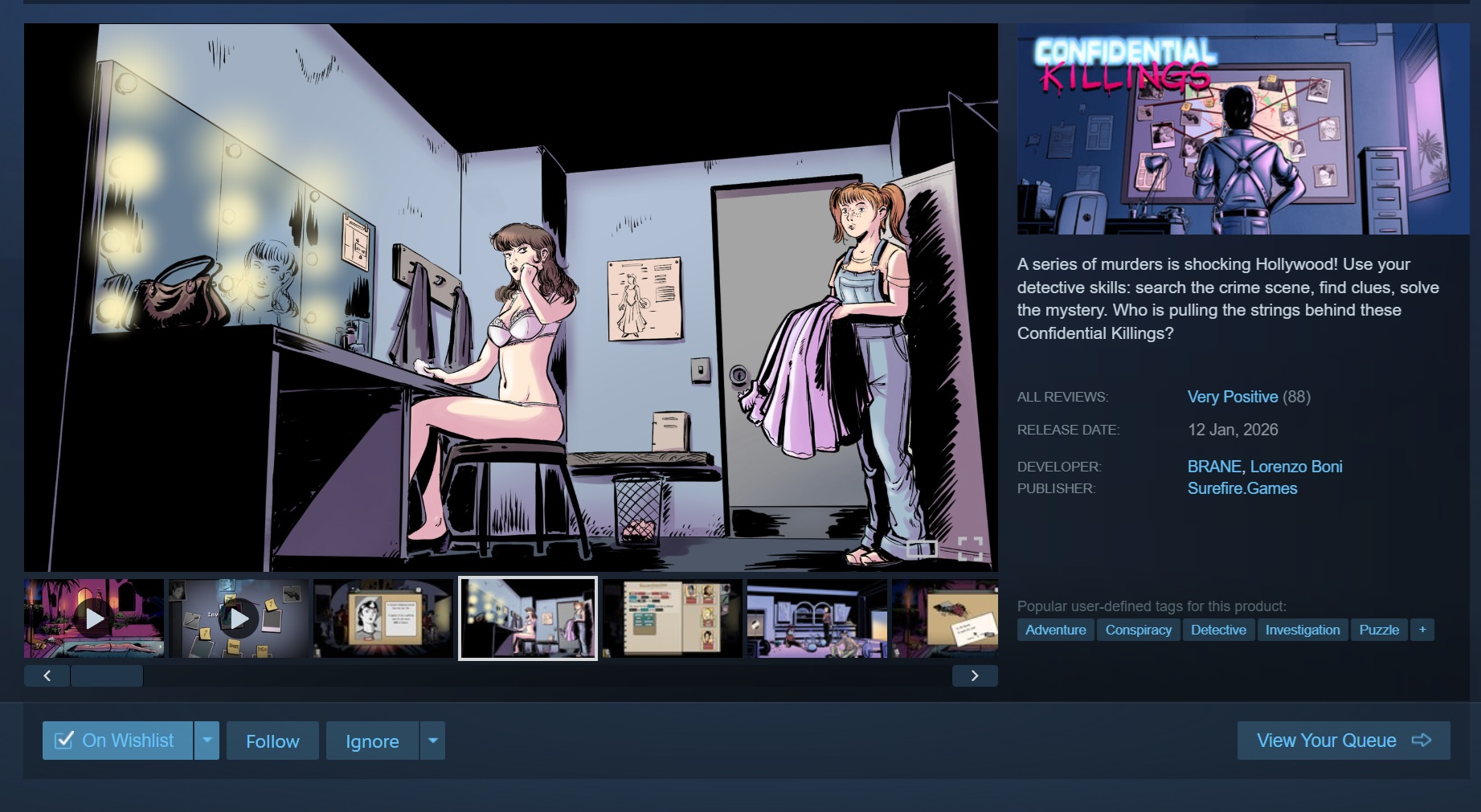Open the Investigation tag
The height and width of the screenshot is (812, 1481).
point(1303,630)
